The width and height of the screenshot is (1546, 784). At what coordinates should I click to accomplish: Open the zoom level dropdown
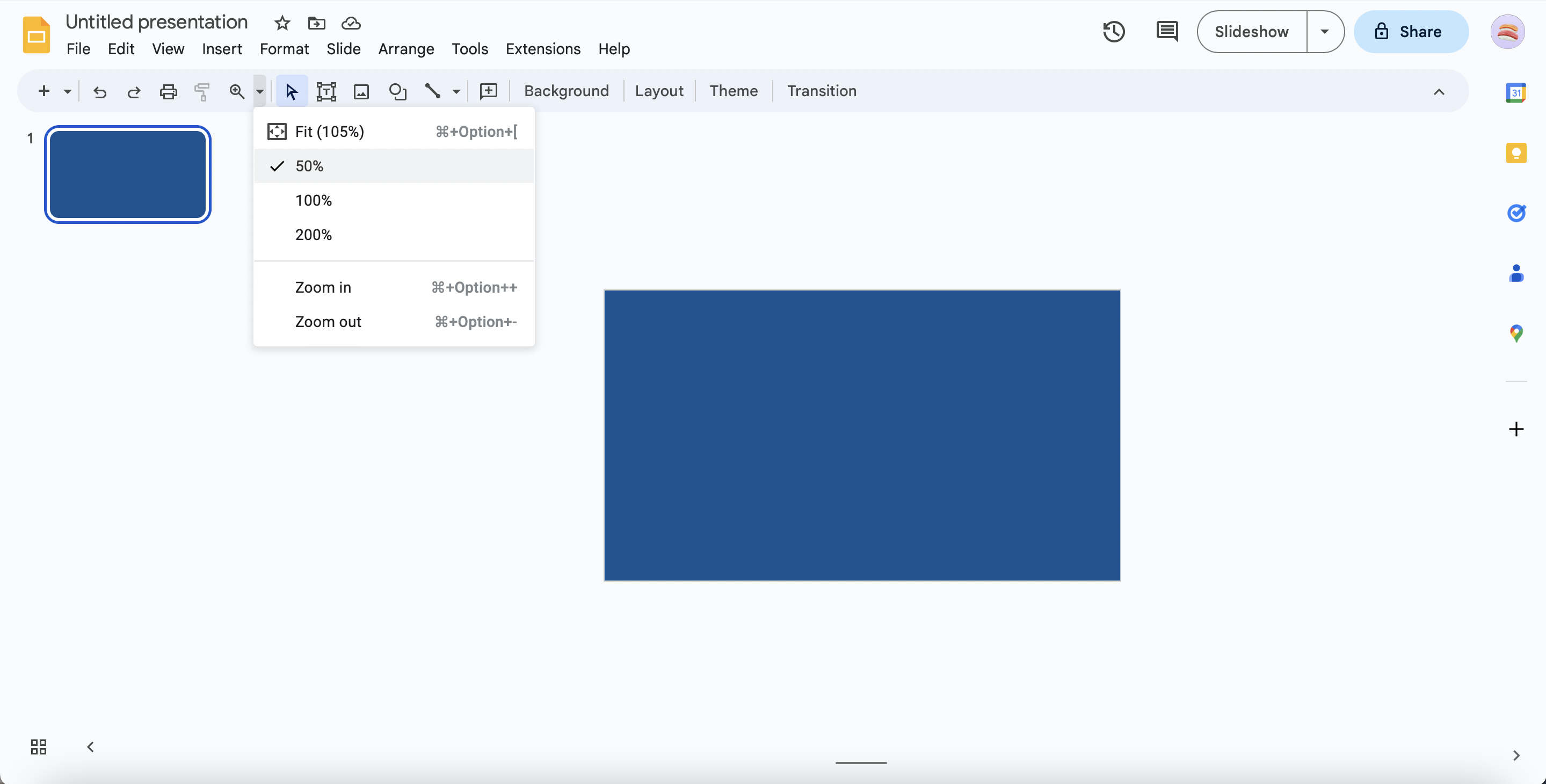[259, 91]
